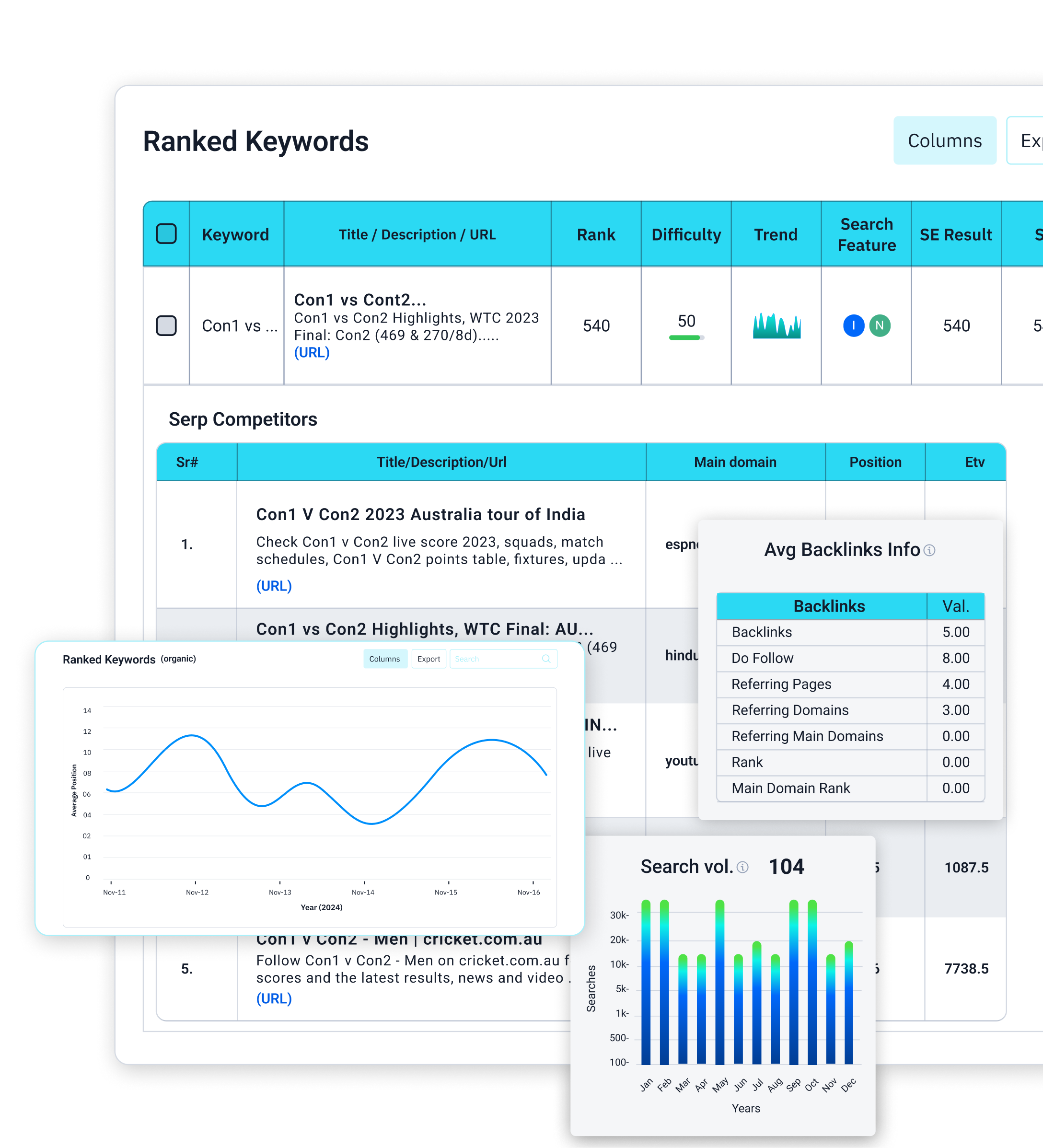Click the info icon beside Avg Backlinks Info
Image resolution: width=1043 pixels, height=1148 pixels.
point(929,550)
